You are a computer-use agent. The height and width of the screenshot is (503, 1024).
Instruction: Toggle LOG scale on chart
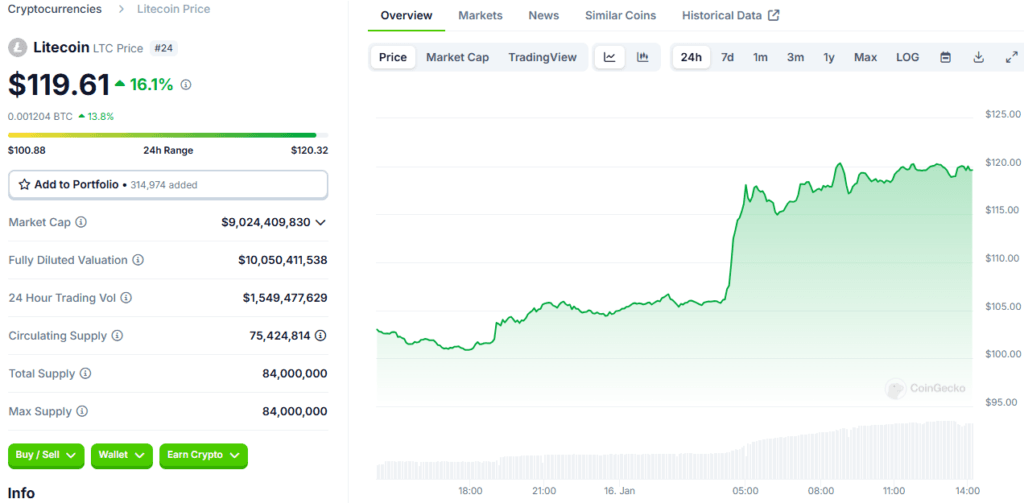pos(908,57)
